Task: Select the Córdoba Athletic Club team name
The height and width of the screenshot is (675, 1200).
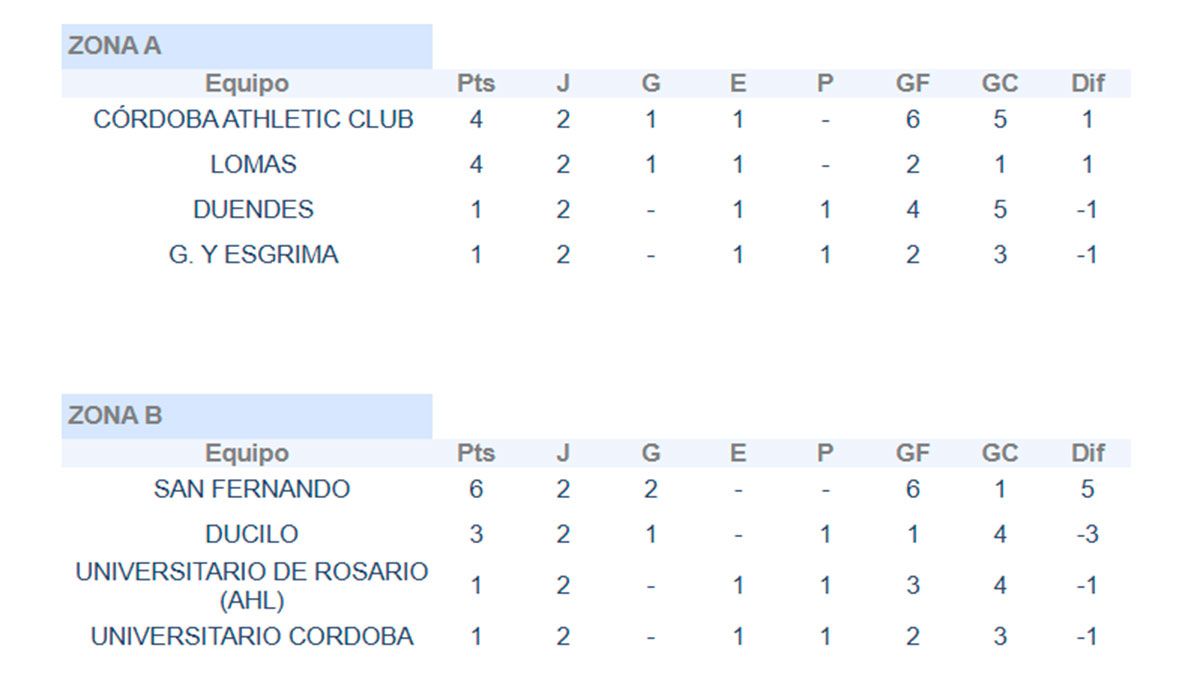Action: [x=253, y=120]
